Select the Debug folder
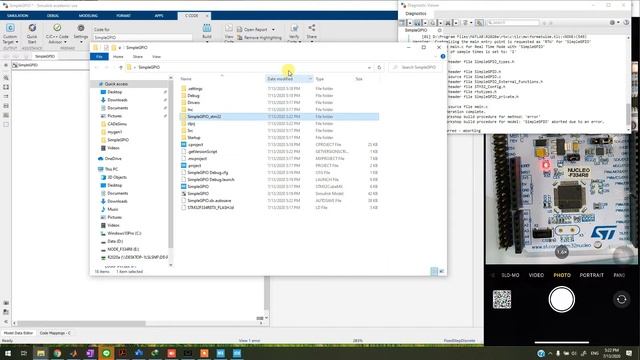640x360 pixels. [193, 96]
